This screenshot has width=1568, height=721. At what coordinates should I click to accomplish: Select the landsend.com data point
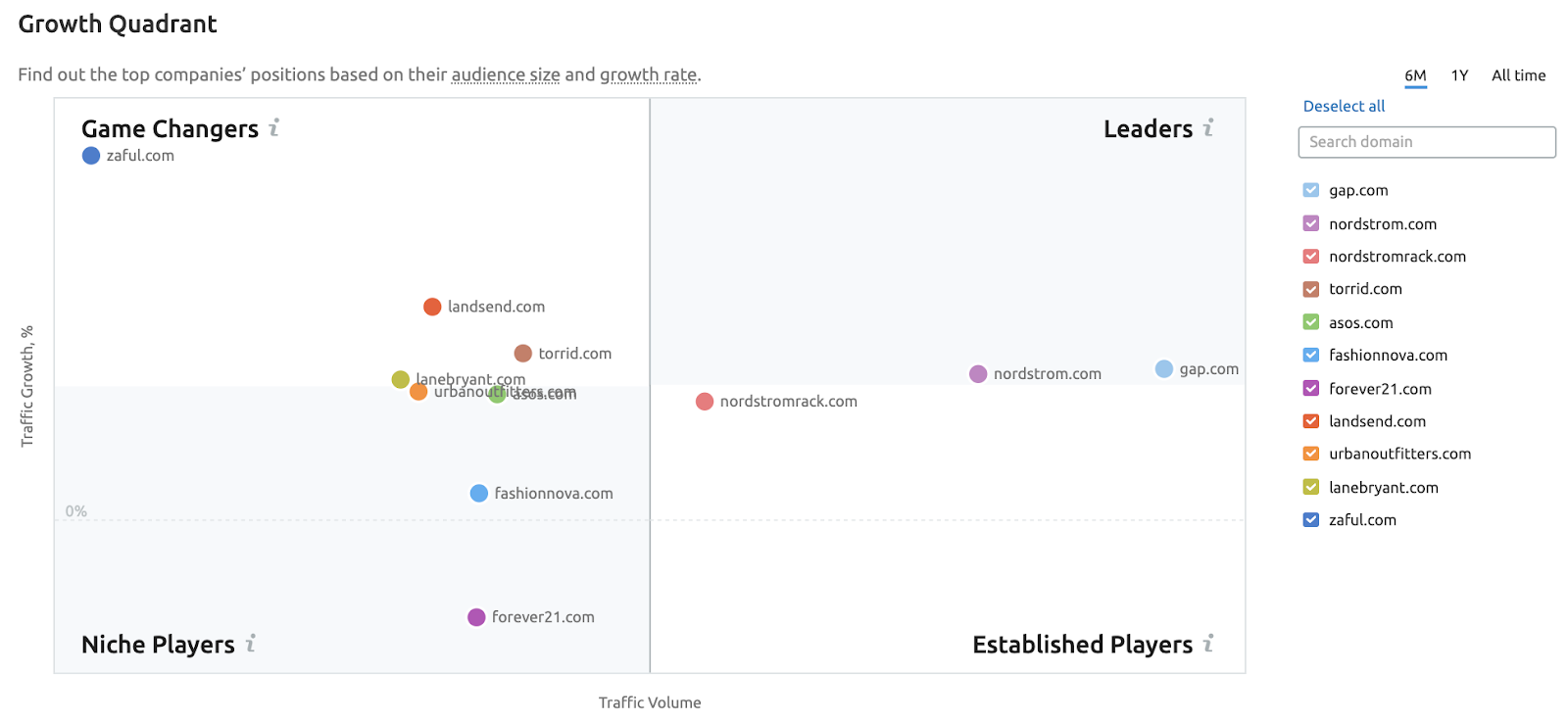pyautogui.click(x=432, y=307)
